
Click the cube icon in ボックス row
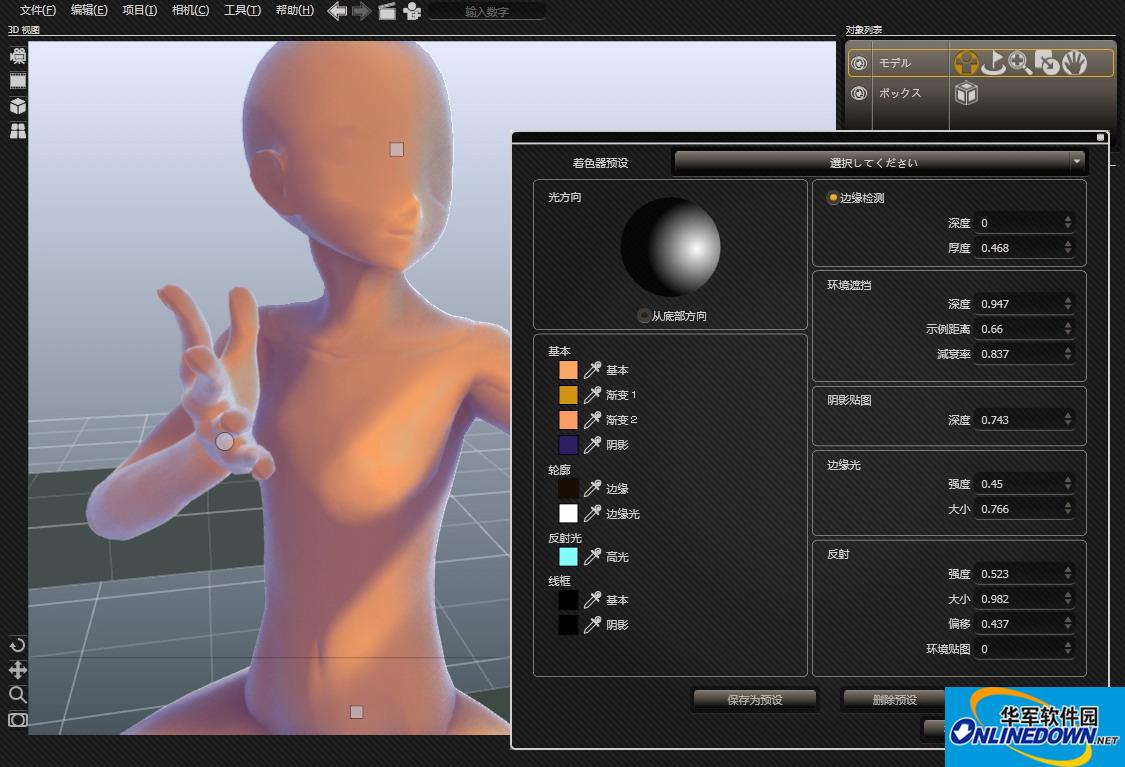(965, 93)
